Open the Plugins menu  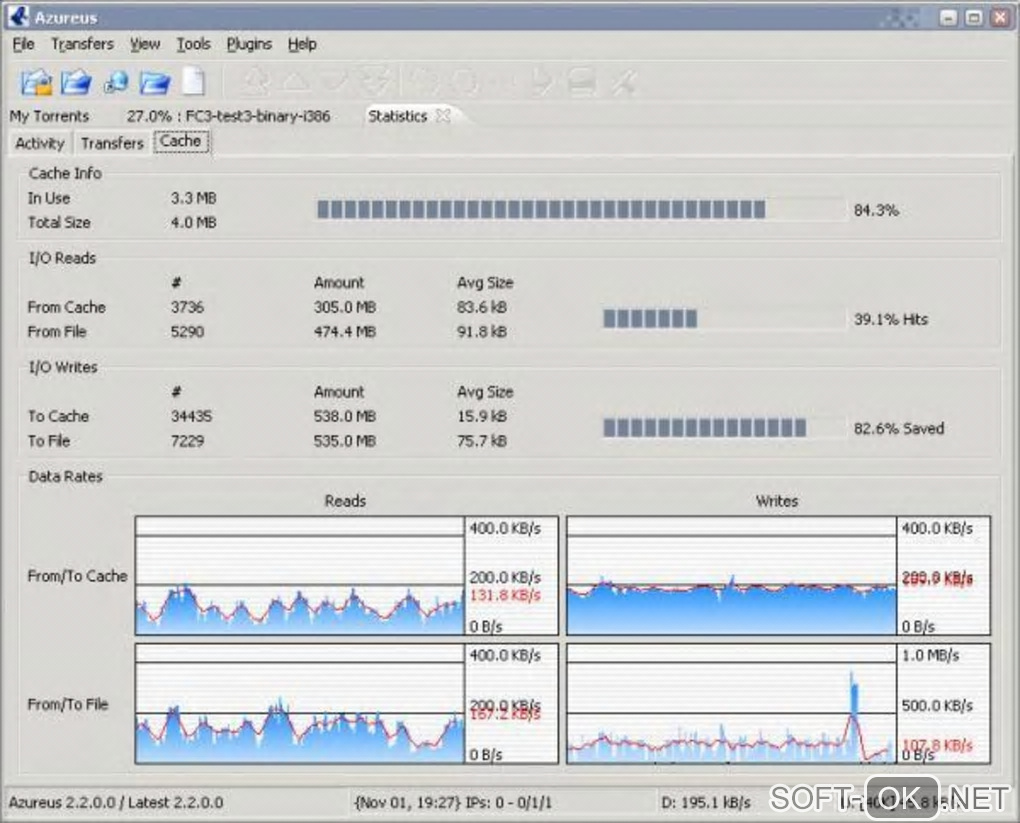click(249, 44)
